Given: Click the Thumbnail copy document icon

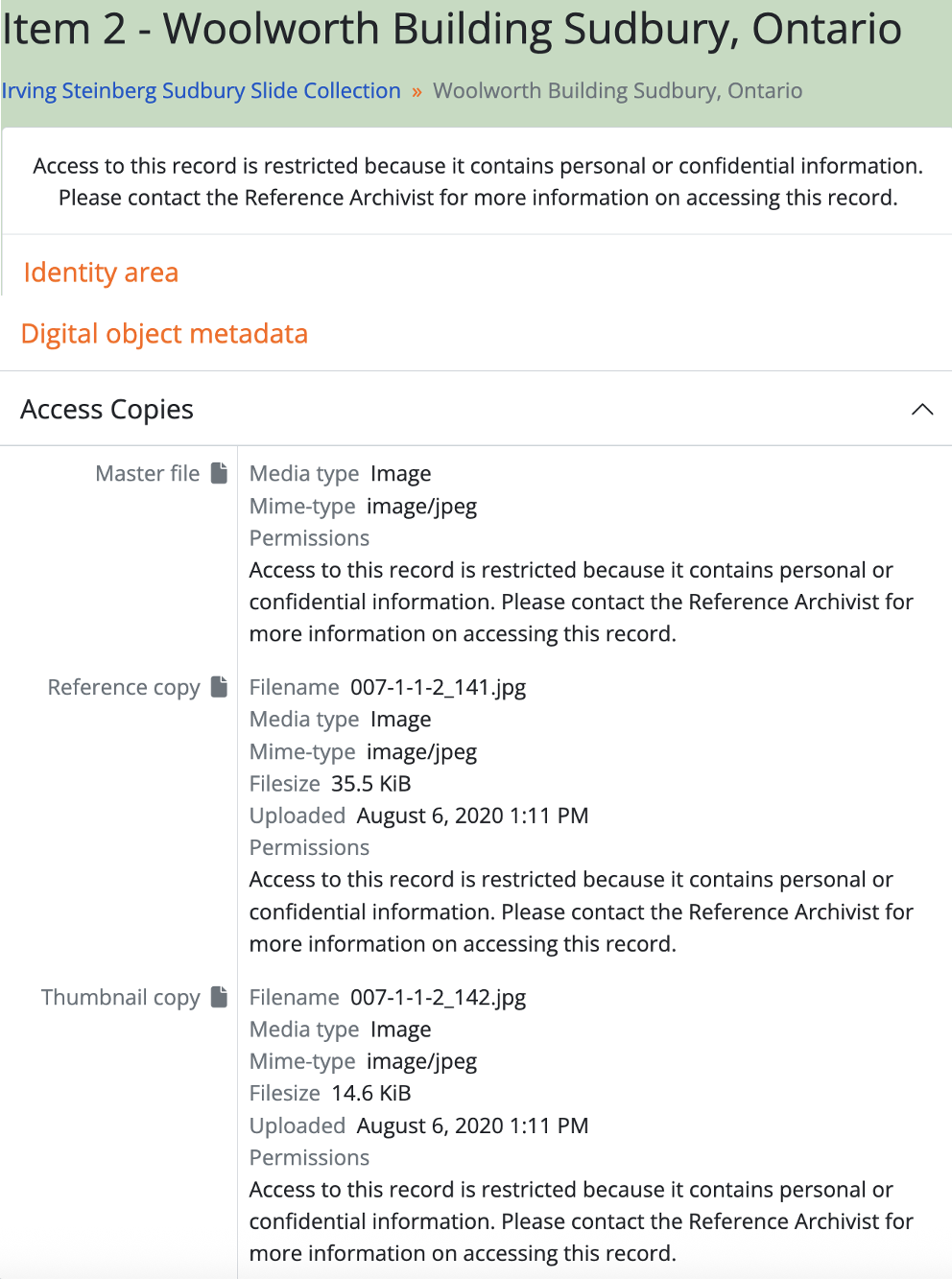Looking at the screenshot, I should coord(220,997).
